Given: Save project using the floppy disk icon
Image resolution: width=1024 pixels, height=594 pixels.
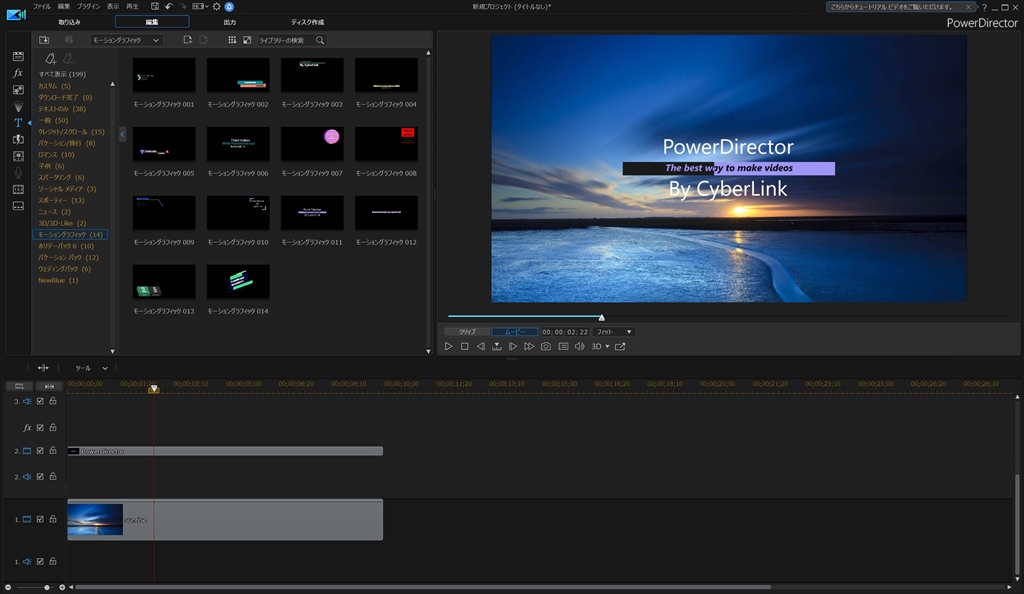Looking at the screenshot, I should (155, 7).
